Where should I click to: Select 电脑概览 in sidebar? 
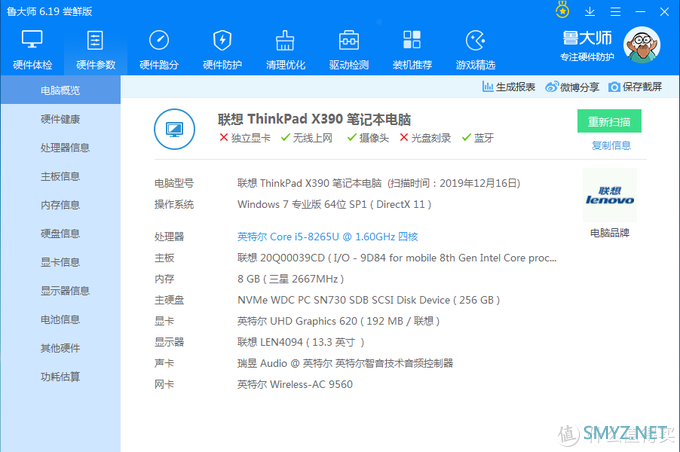pyautogui.click(x=60, y=90)
